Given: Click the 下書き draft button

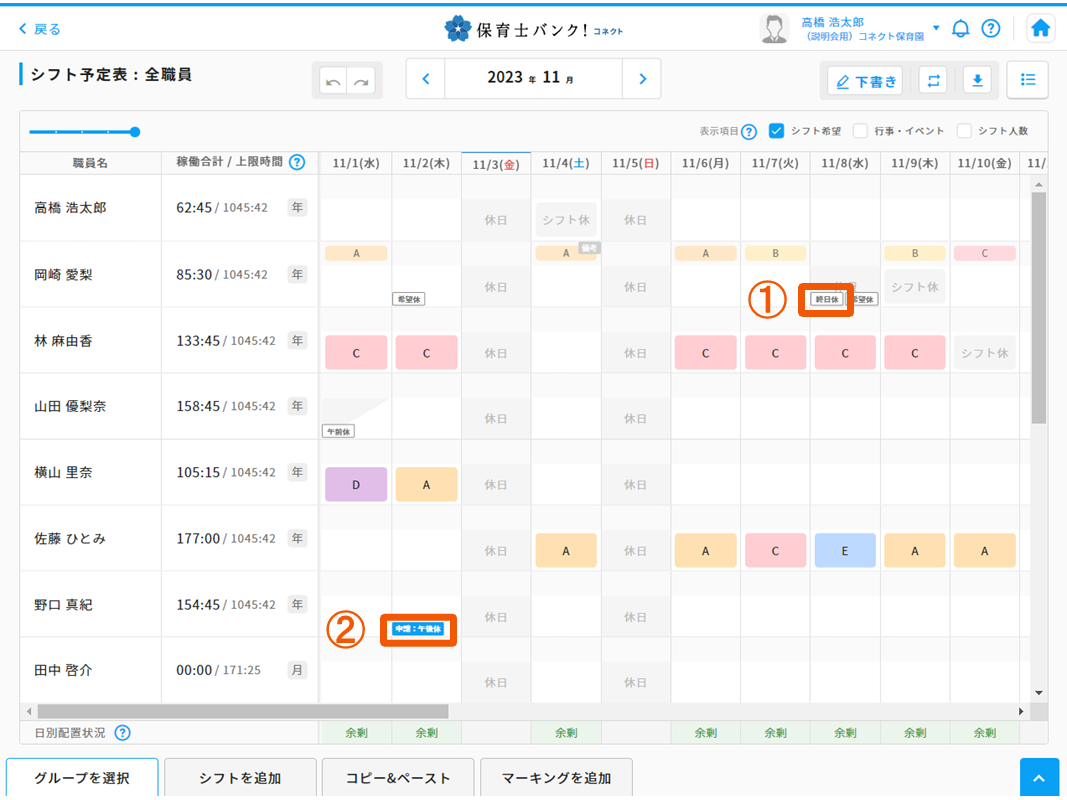Looking at the screenshot, I should (863, 79).
